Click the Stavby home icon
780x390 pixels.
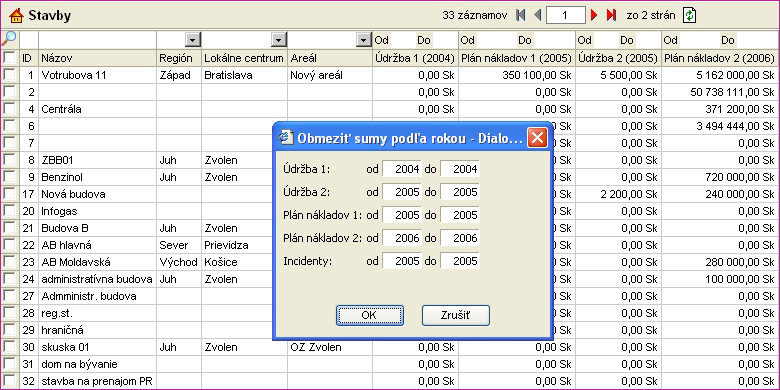click(16, 15)
